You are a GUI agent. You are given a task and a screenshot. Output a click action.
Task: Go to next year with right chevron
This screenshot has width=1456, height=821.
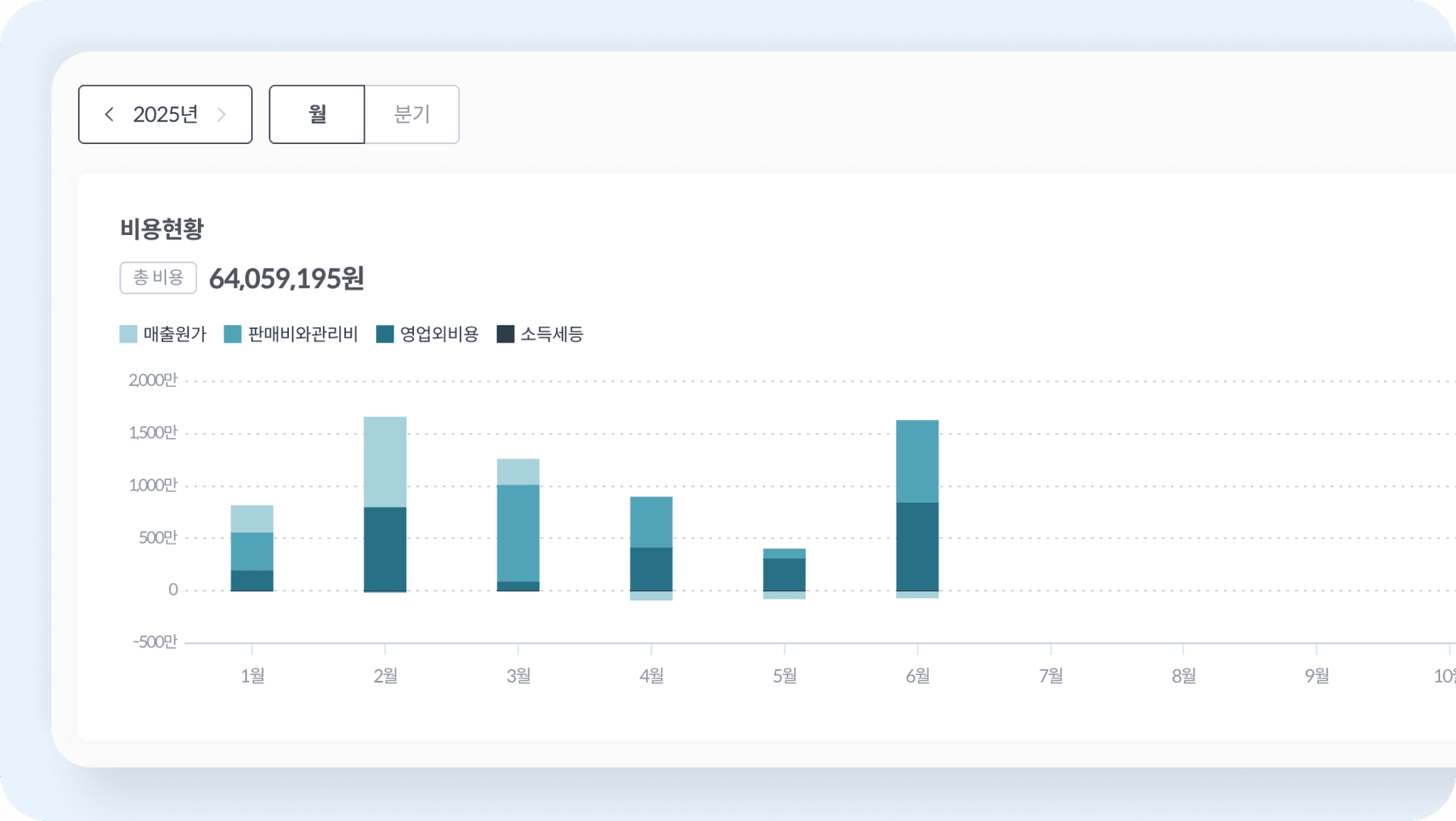pyautogui.click(x=221, y=114)
